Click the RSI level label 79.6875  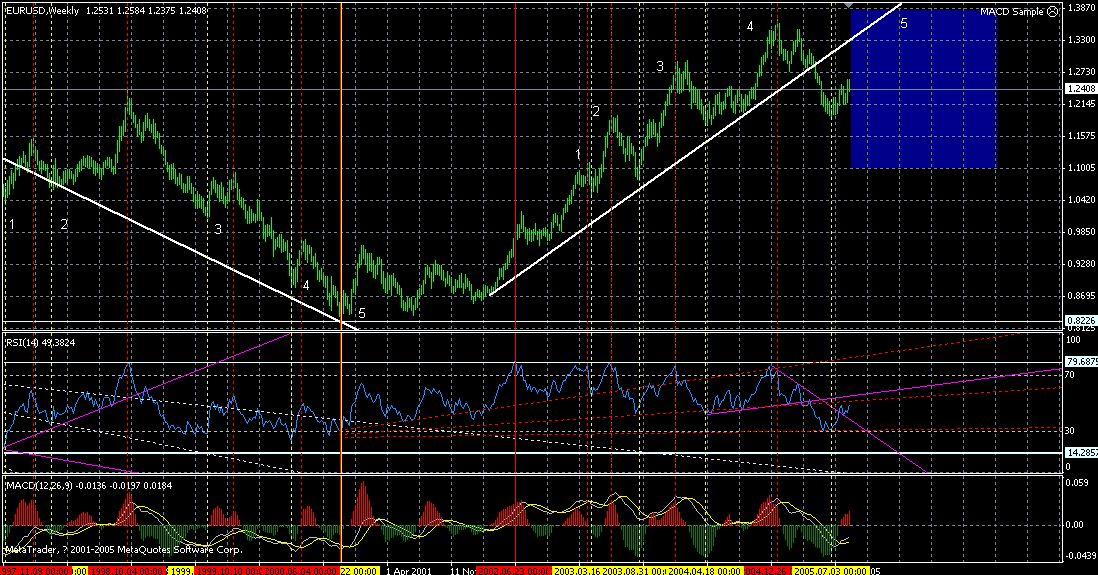(1080, 362)
